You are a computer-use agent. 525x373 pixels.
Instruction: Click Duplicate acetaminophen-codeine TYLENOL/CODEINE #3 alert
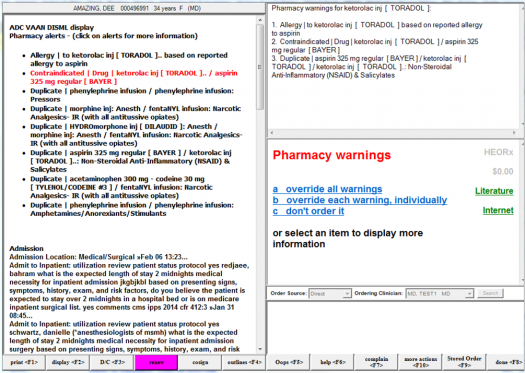pos(121,187)
